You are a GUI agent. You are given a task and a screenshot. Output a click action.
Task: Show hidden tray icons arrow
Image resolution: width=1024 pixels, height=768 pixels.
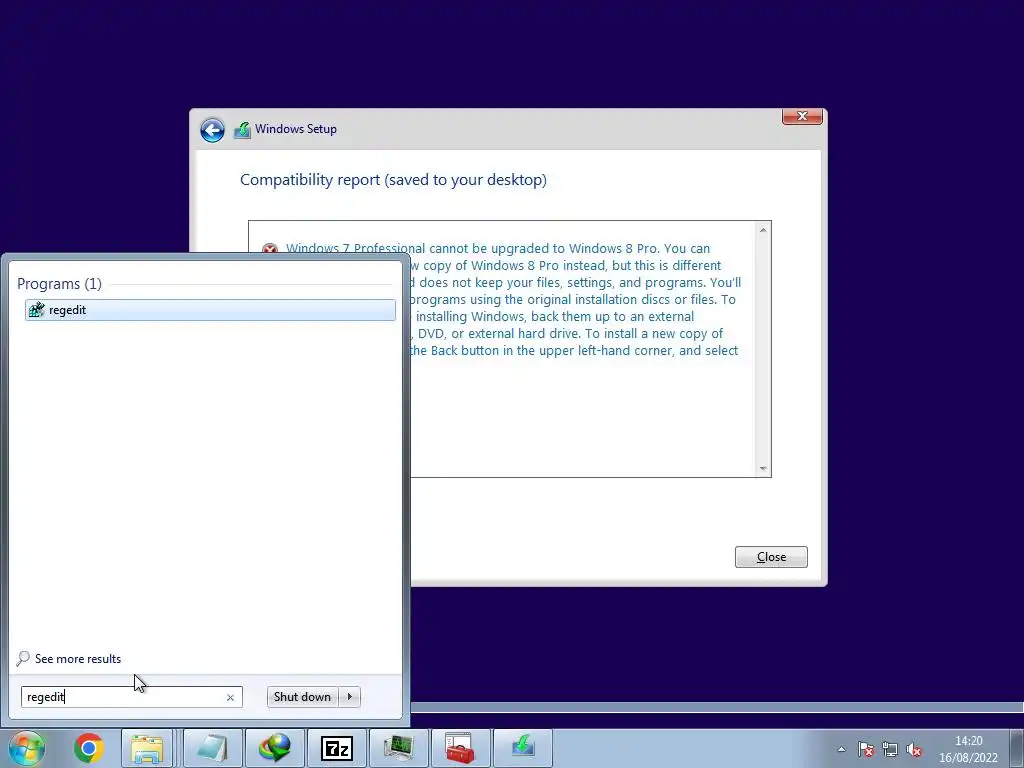click(841, 749)
